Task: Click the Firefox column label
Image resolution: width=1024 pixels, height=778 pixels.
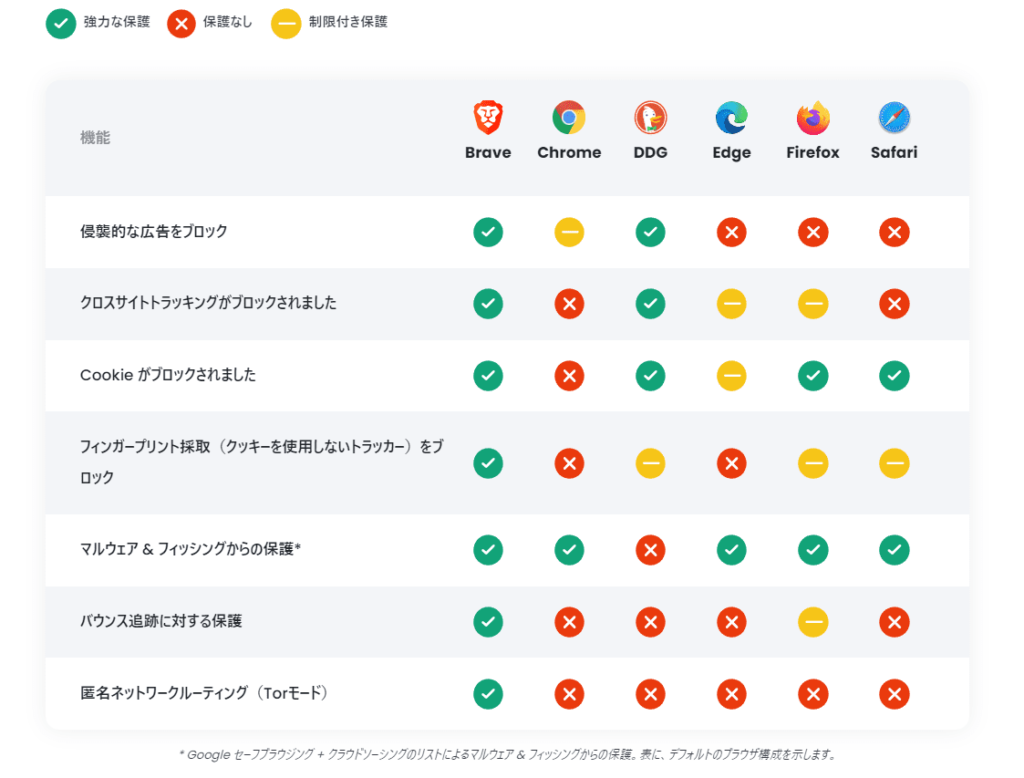Action: coord(813,152)
